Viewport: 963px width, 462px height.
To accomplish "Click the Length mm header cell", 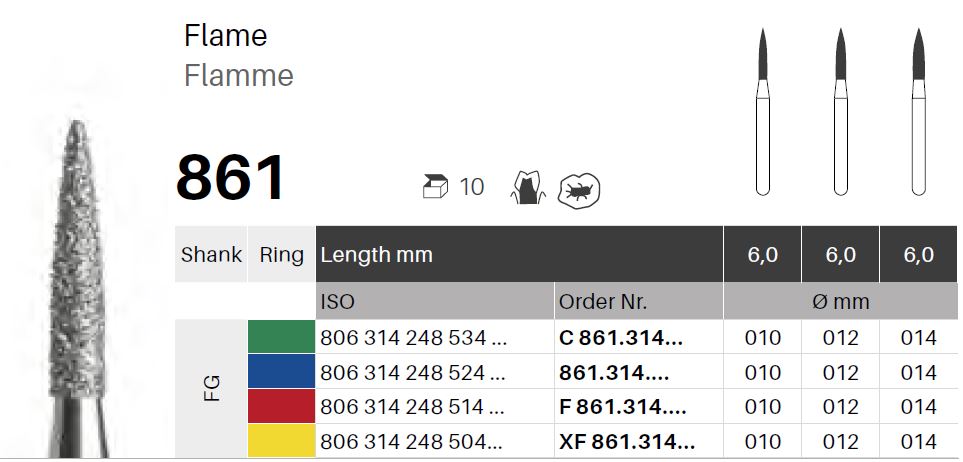I will (x=520, y=254).
